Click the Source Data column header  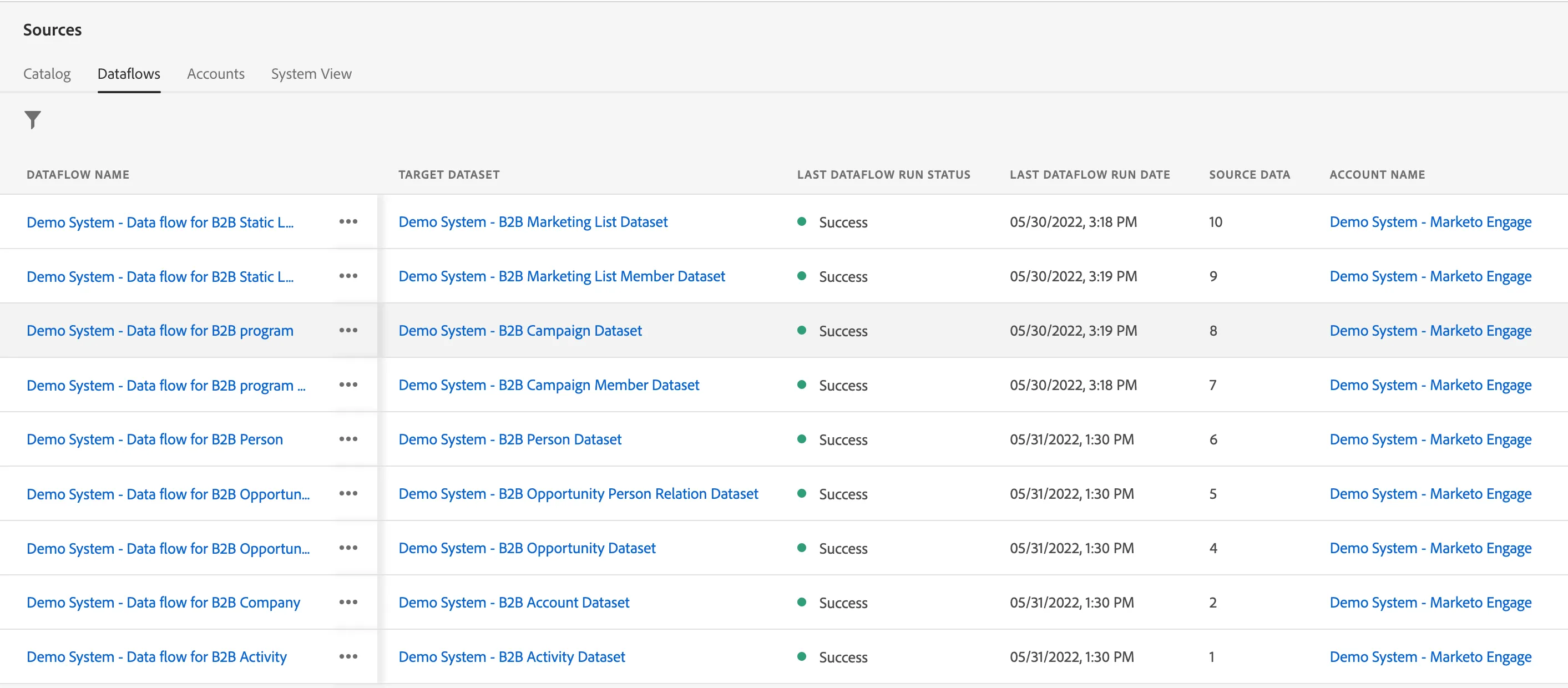coord(1249,175)
